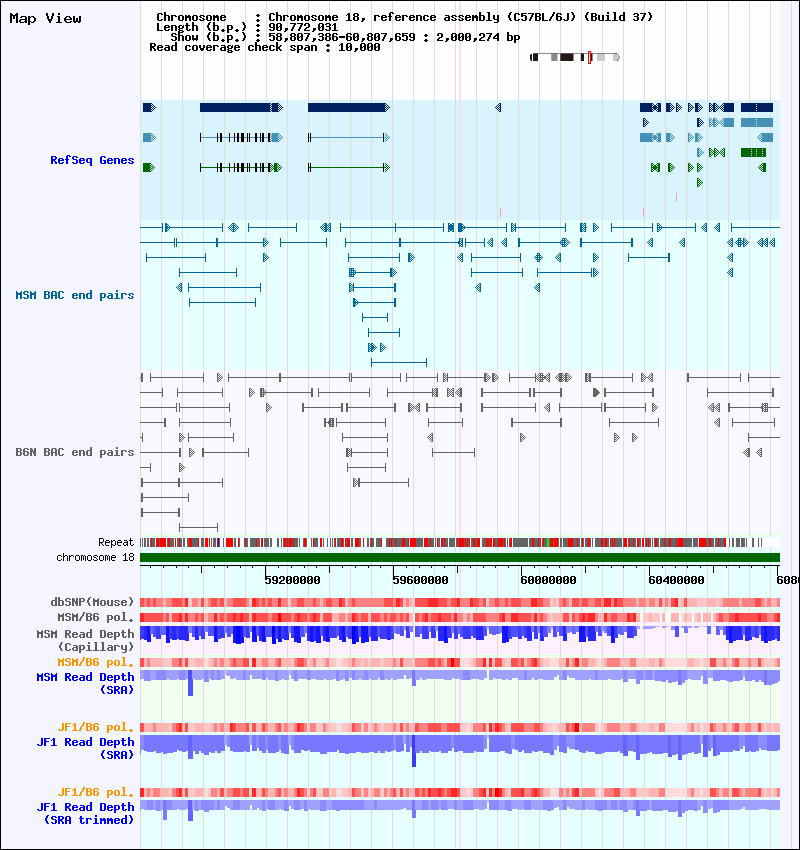Click the chromosome 18 text label
Image resolution: width=800 pixels, height=850 pixels.
click(x=95, y=558)
